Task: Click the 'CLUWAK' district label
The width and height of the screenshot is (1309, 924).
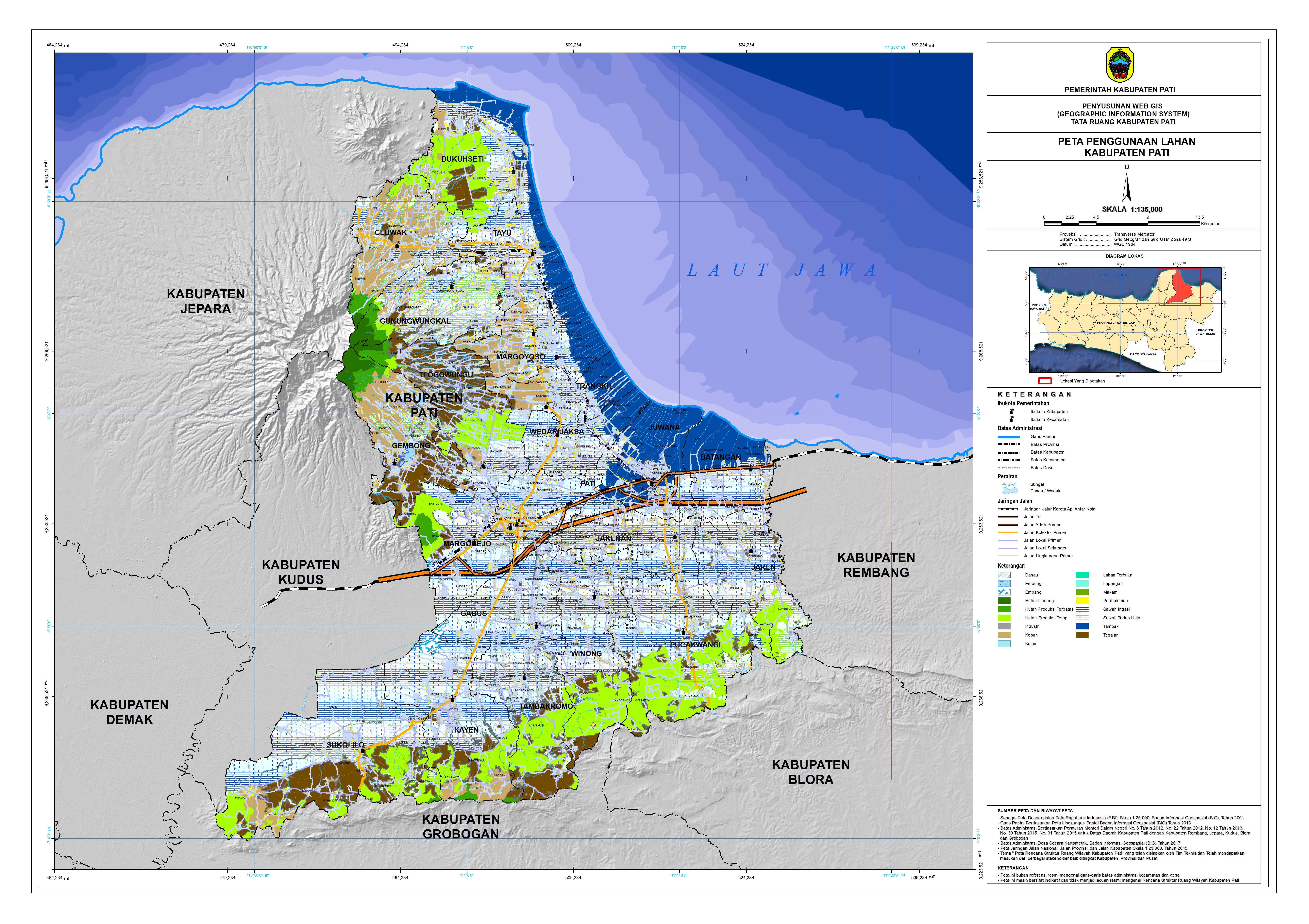Action: click(391, 233)
